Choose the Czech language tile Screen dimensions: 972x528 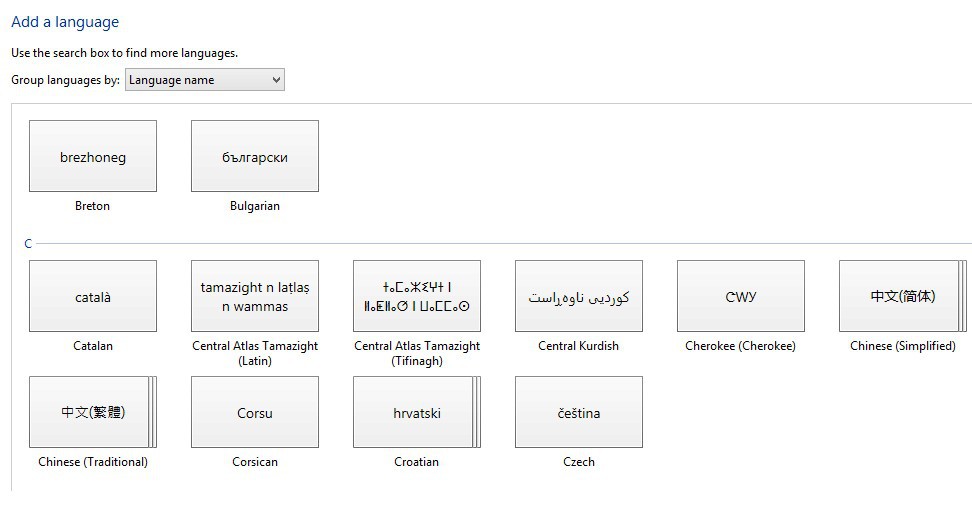[x=579, y=412]
